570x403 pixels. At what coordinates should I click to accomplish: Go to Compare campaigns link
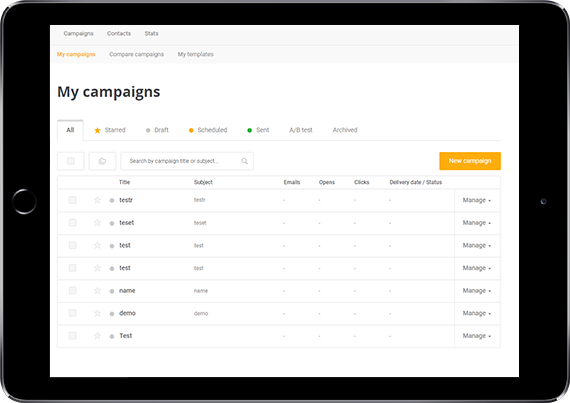136,54
